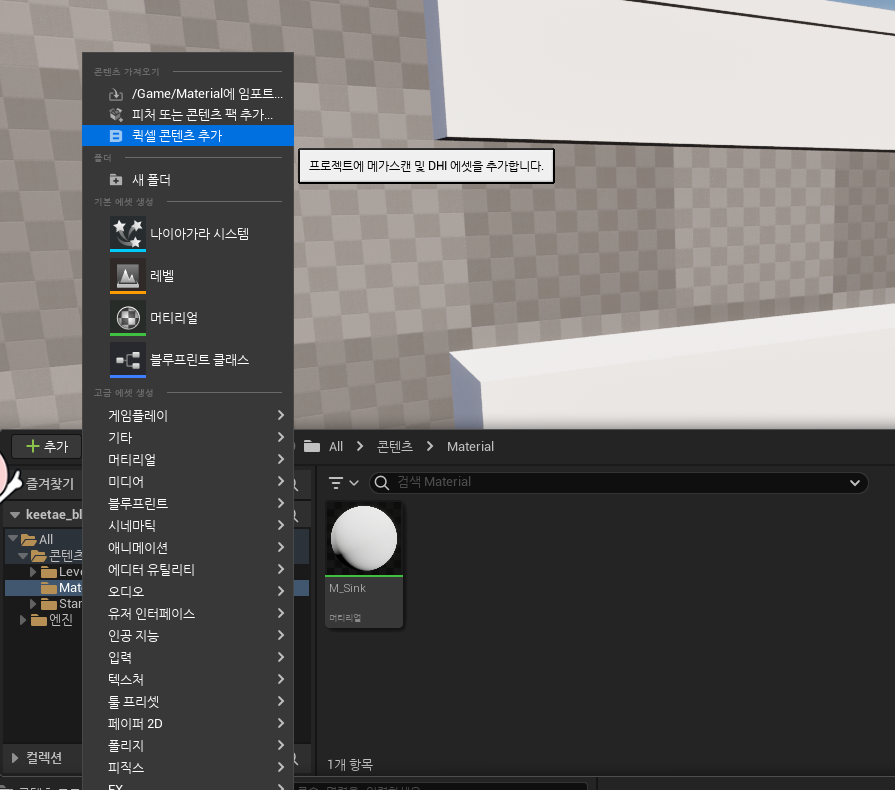
Task: Click the Material breadcrumb
Action: [470, 446]
